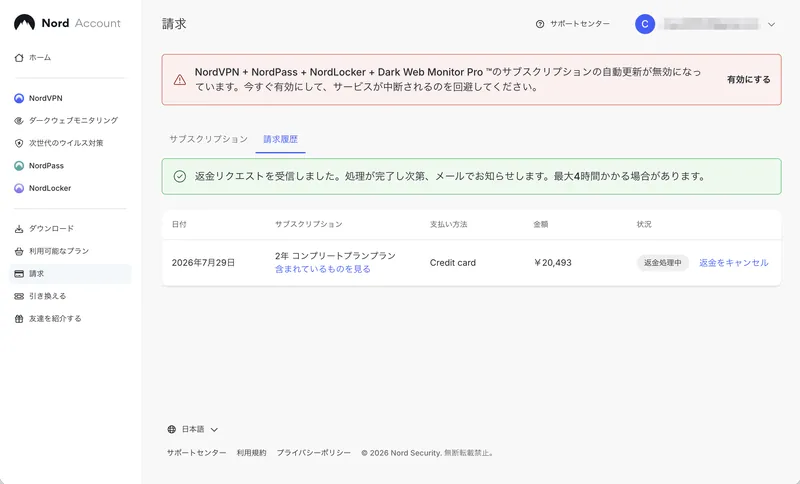Click the 返金リクエストを受信しました message text
Image resolution: width=800 pixels, height=484 pixels.
452,176
